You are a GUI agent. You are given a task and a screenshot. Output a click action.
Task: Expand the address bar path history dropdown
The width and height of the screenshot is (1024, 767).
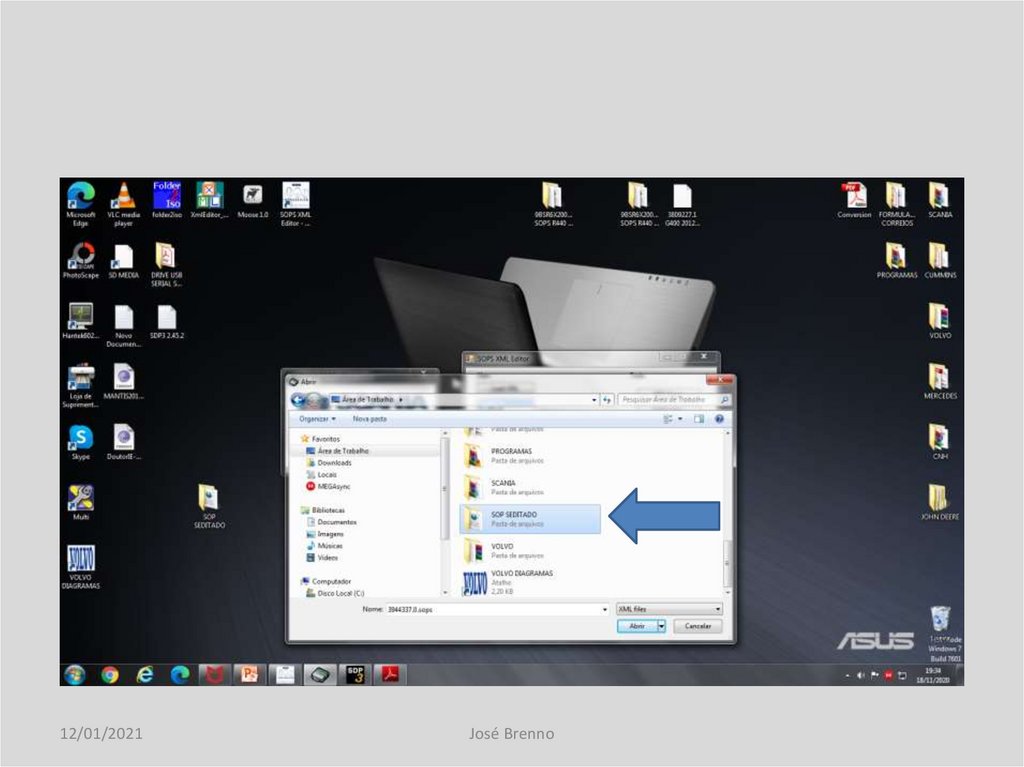pyautogui.click(x=594, y=399)
